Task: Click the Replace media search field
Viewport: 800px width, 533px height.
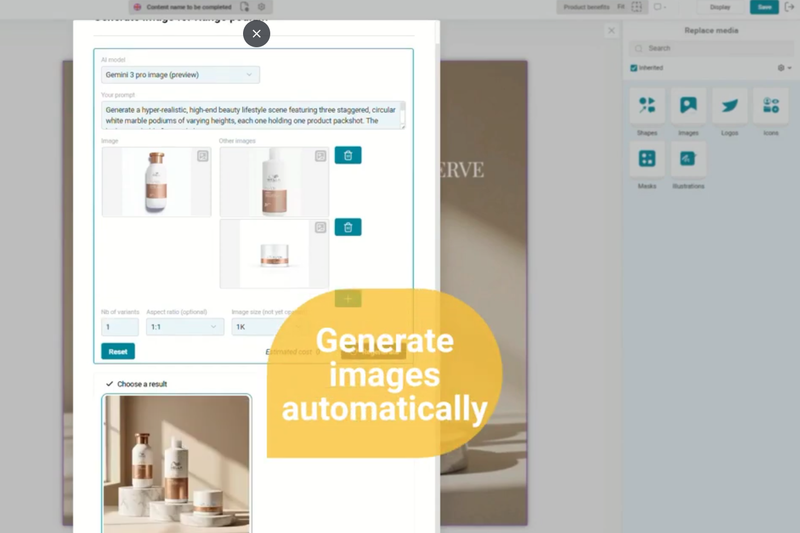Action: [711, 48]
